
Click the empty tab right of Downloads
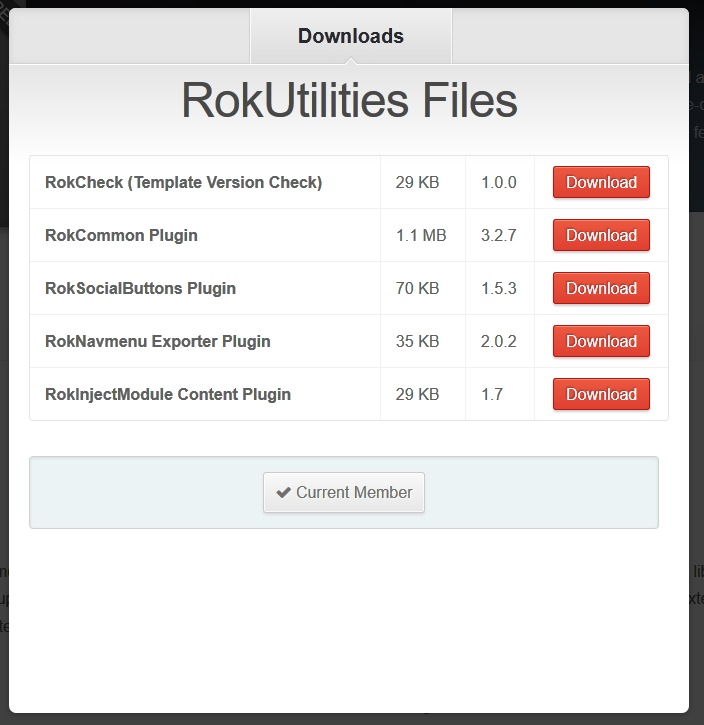click(x=570, y=36)
